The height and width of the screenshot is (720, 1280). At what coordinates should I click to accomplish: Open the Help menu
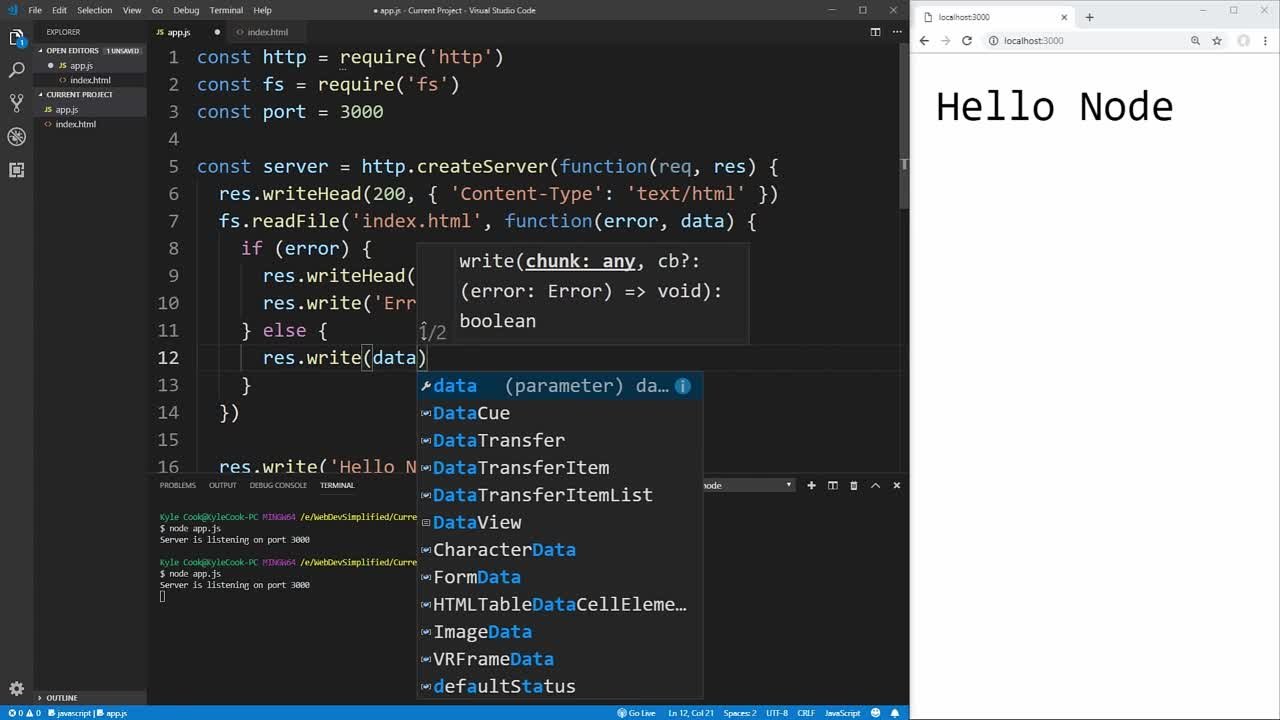click(262, 10)
